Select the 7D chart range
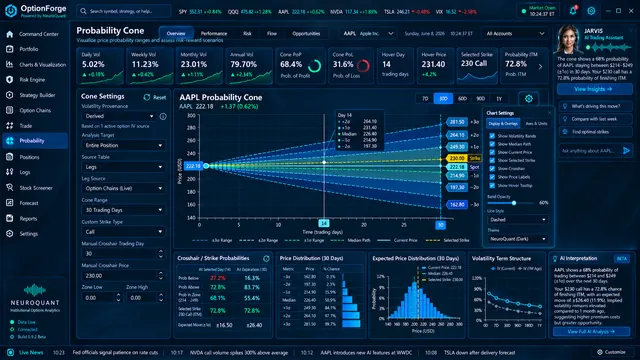Image resolution: width=640 pixels, height=360 pixels. [x=425, y=99]
